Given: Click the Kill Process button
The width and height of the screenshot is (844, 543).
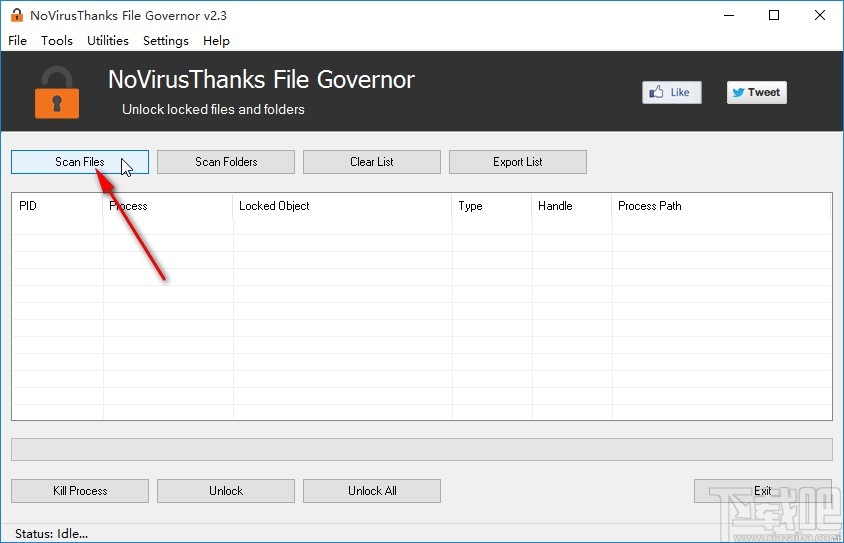Looking at the screenshot, I should click(80, 491).
